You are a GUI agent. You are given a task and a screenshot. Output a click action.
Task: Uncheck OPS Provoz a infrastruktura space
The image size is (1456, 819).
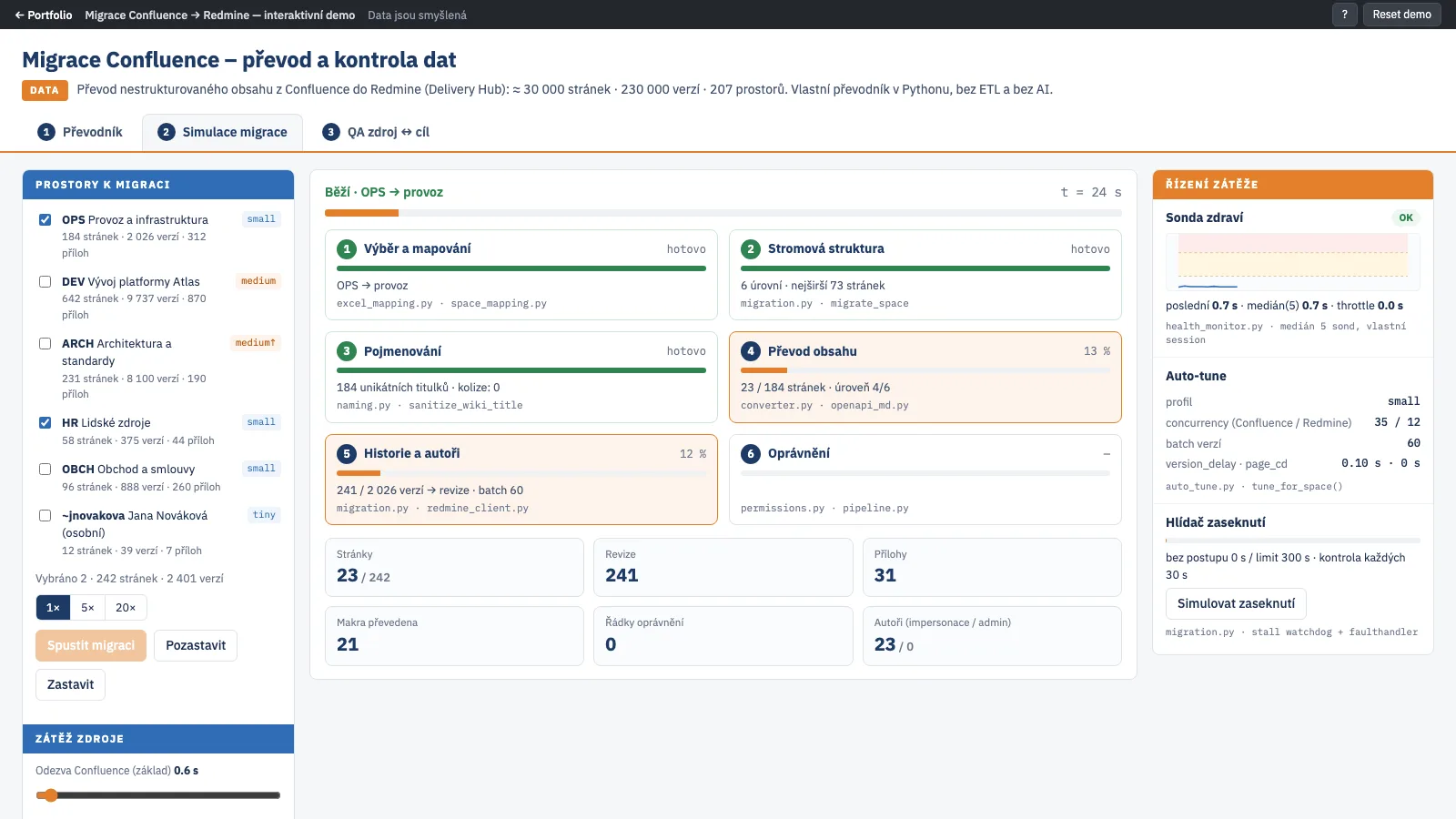coord(45,219)
